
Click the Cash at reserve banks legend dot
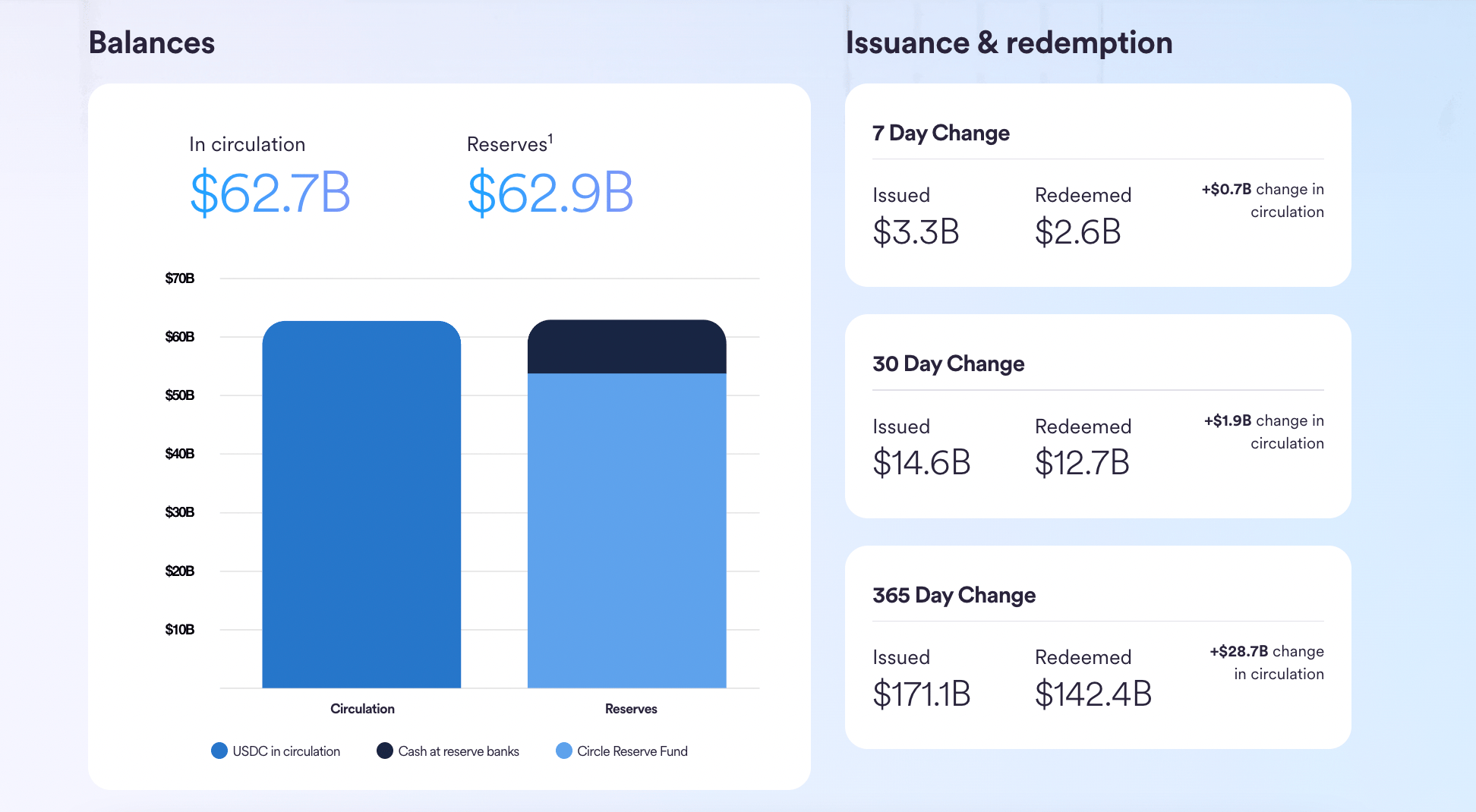[x=385, y=751]
